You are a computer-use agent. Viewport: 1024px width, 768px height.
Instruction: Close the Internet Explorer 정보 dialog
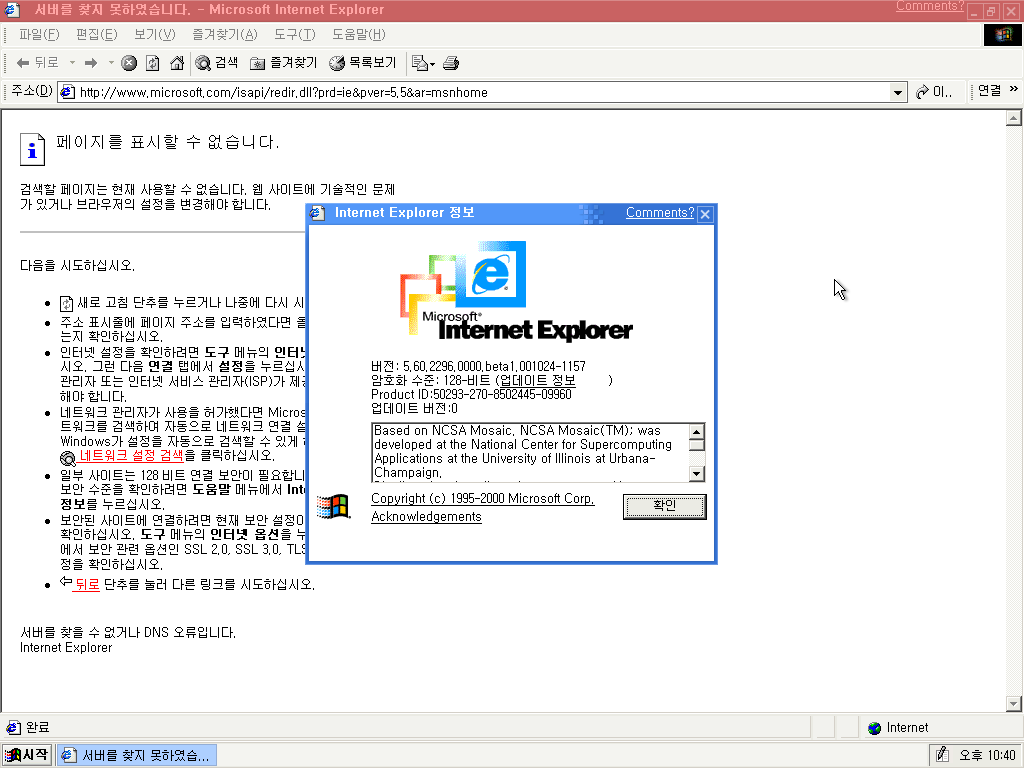click(x=705, y=214)
